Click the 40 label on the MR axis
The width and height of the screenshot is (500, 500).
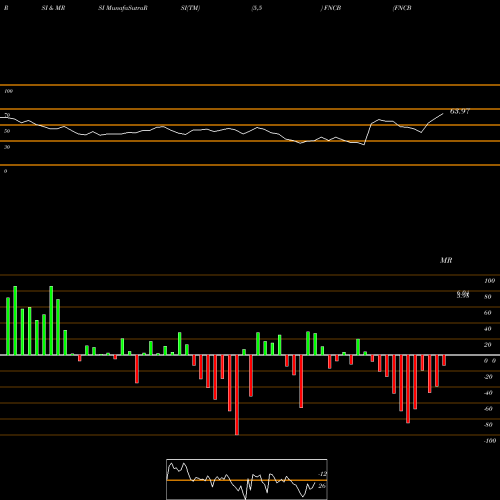(487, 329)
